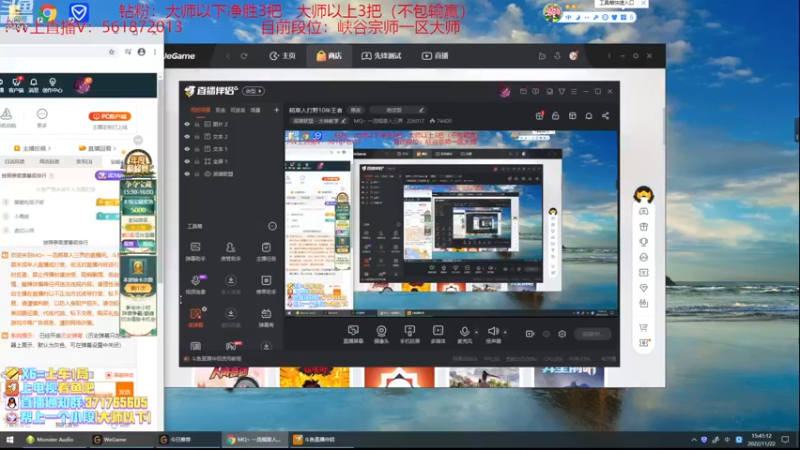Toggle visibility of the 文本 2 layer
This screenshot has height=450, width=800.
(x=187, y=136)
